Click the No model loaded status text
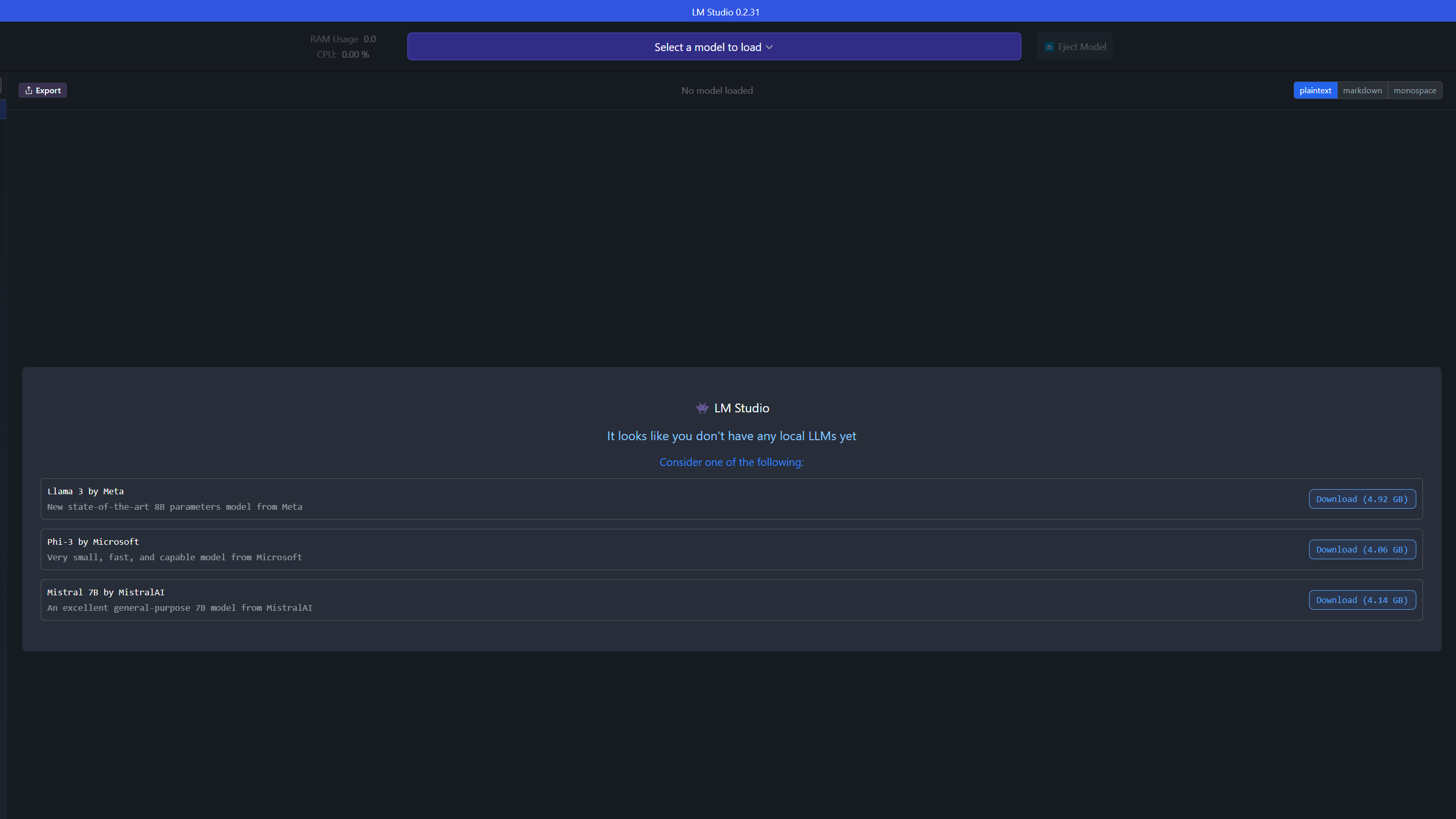1456x819 pixels. (717, 90)
